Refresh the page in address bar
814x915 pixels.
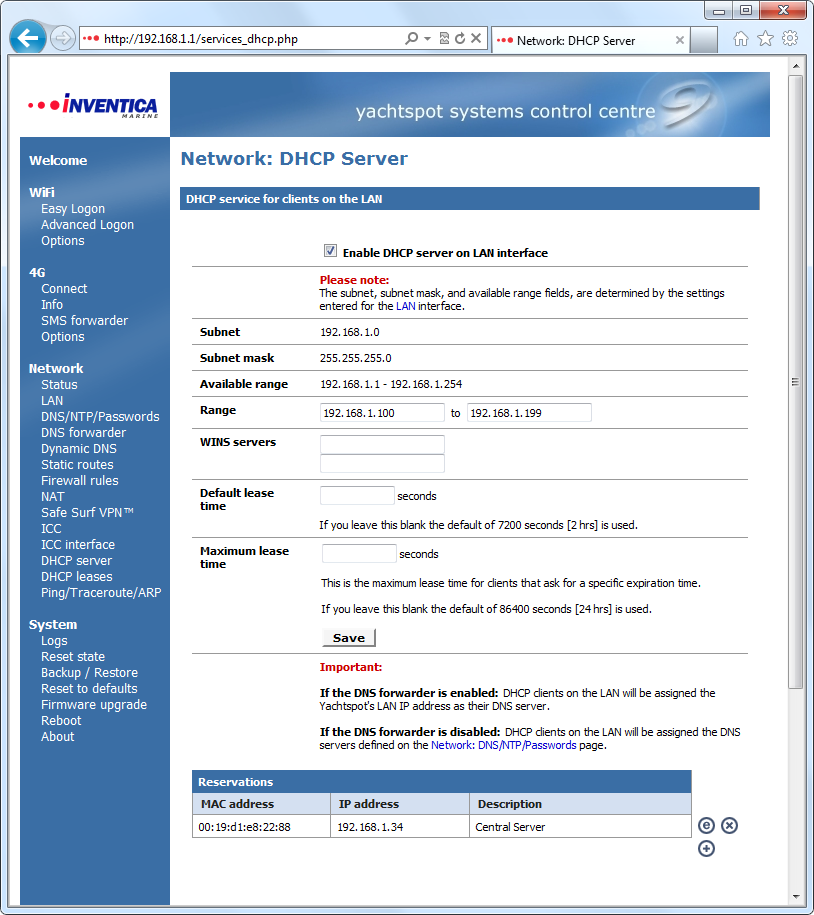[x=460, y=39]
